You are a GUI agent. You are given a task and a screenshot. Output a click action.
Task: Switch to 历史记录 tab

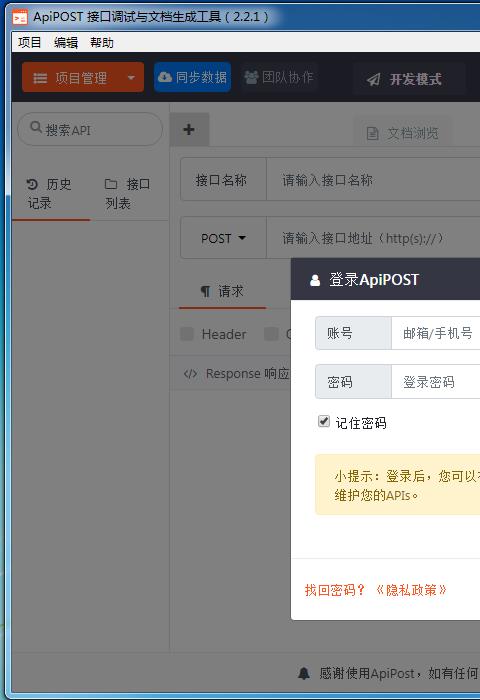click(50, 194)
